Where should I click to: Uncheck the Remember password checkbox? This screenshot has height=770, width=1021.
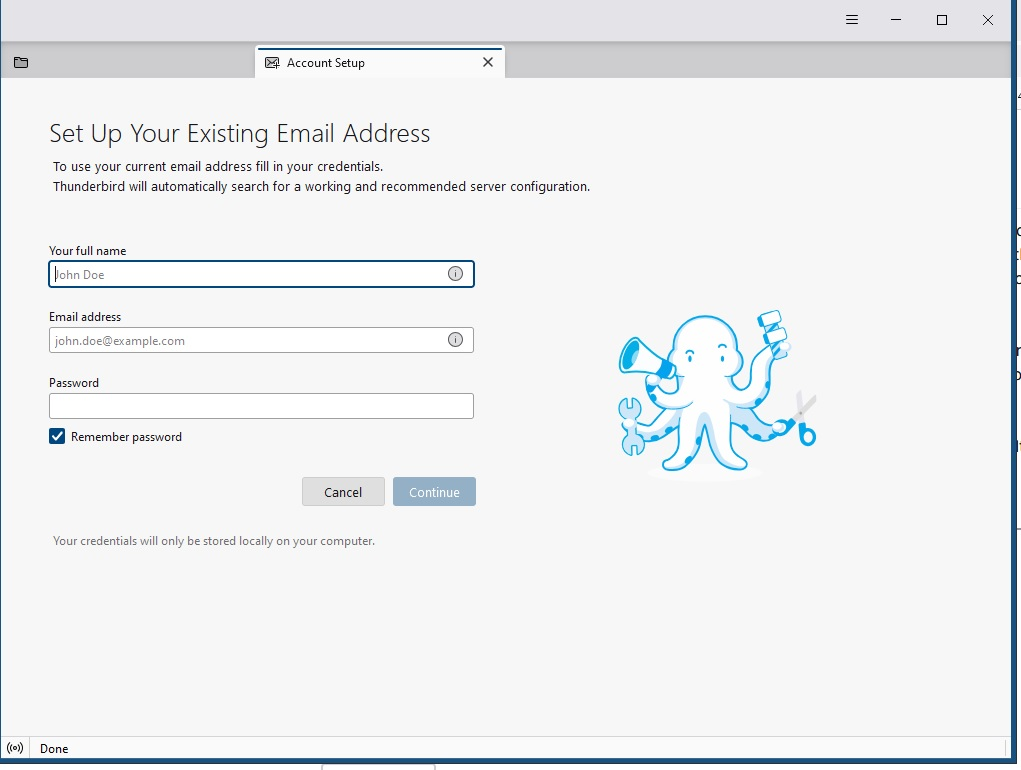[x=57, y=436]
